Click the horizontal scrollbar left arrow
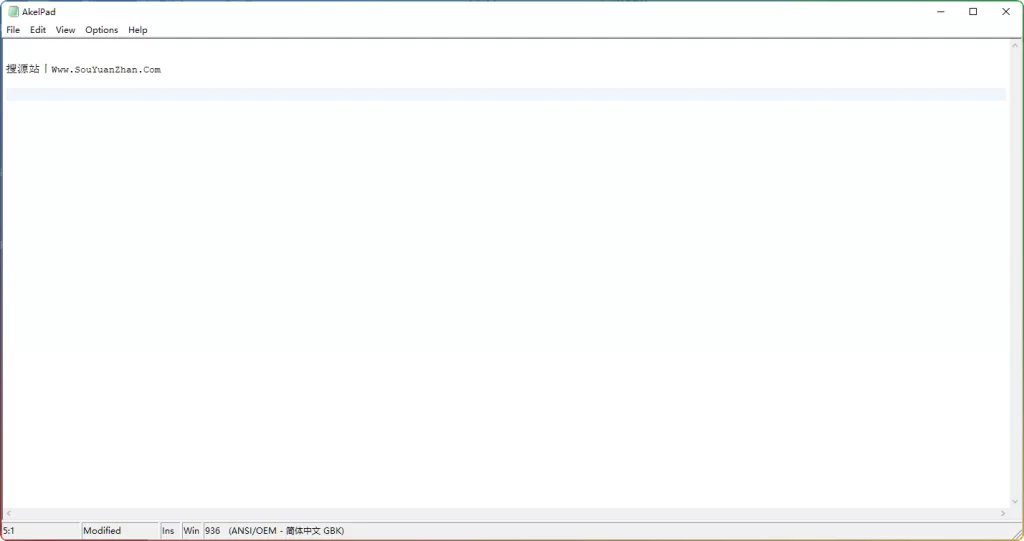 point(8,514)
